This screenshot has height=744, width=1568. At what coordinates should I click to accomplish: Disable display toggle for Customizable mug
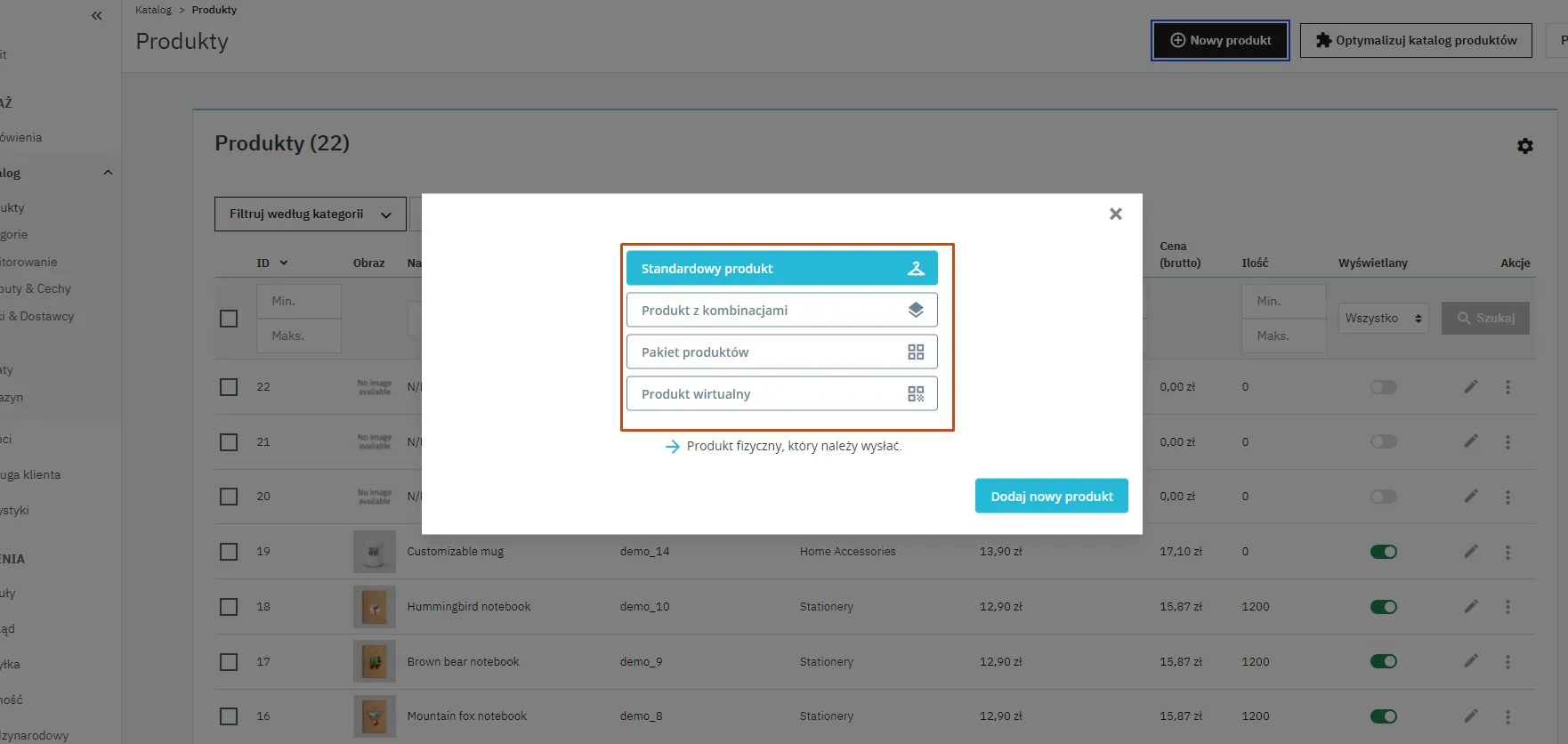(x=1383, y=552)
